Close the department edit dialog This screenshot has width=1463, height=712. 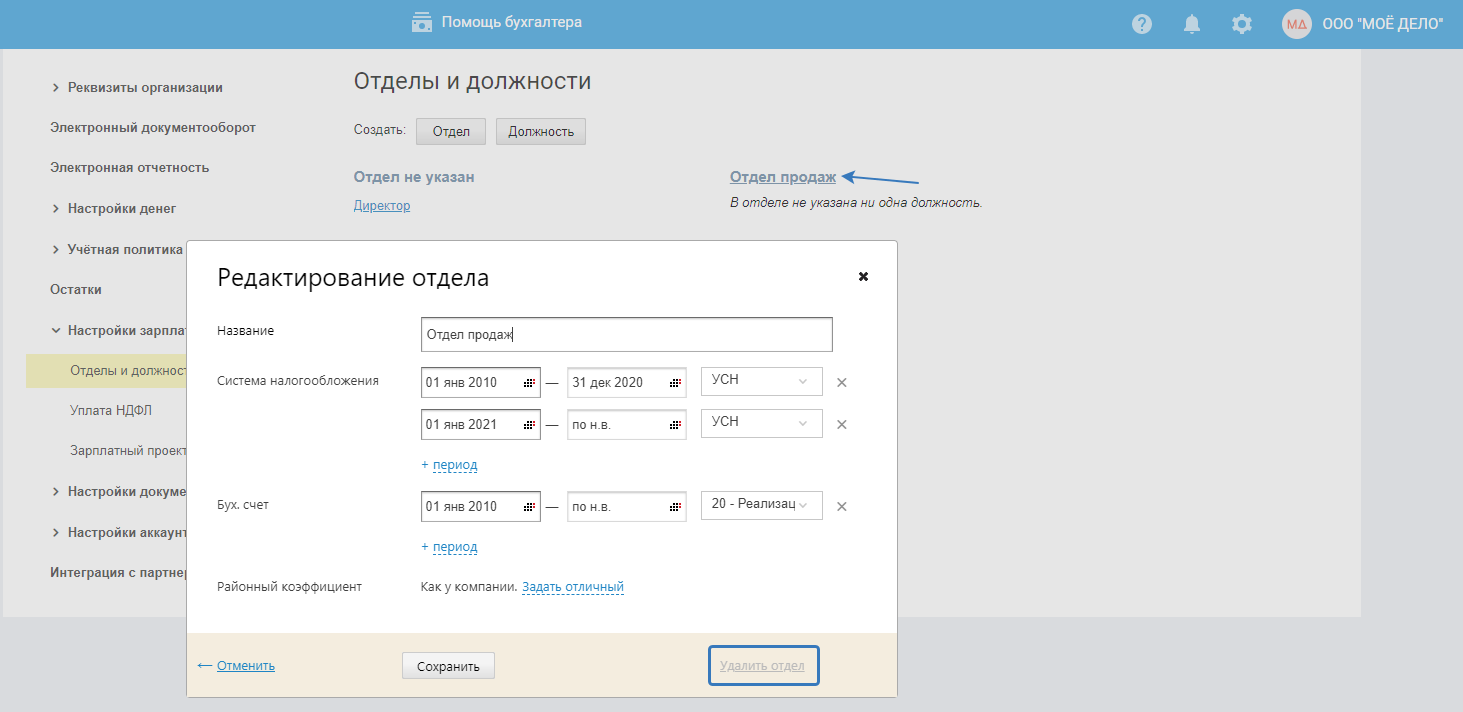[x=863, y=277]
